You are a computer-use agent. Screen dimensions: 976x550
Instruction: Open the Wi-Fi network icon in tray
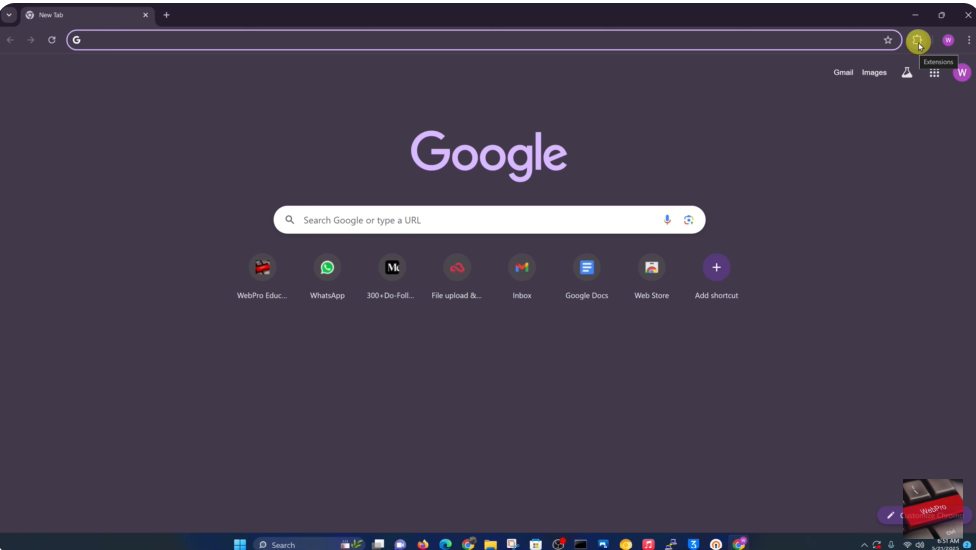(x=908, y=545)
